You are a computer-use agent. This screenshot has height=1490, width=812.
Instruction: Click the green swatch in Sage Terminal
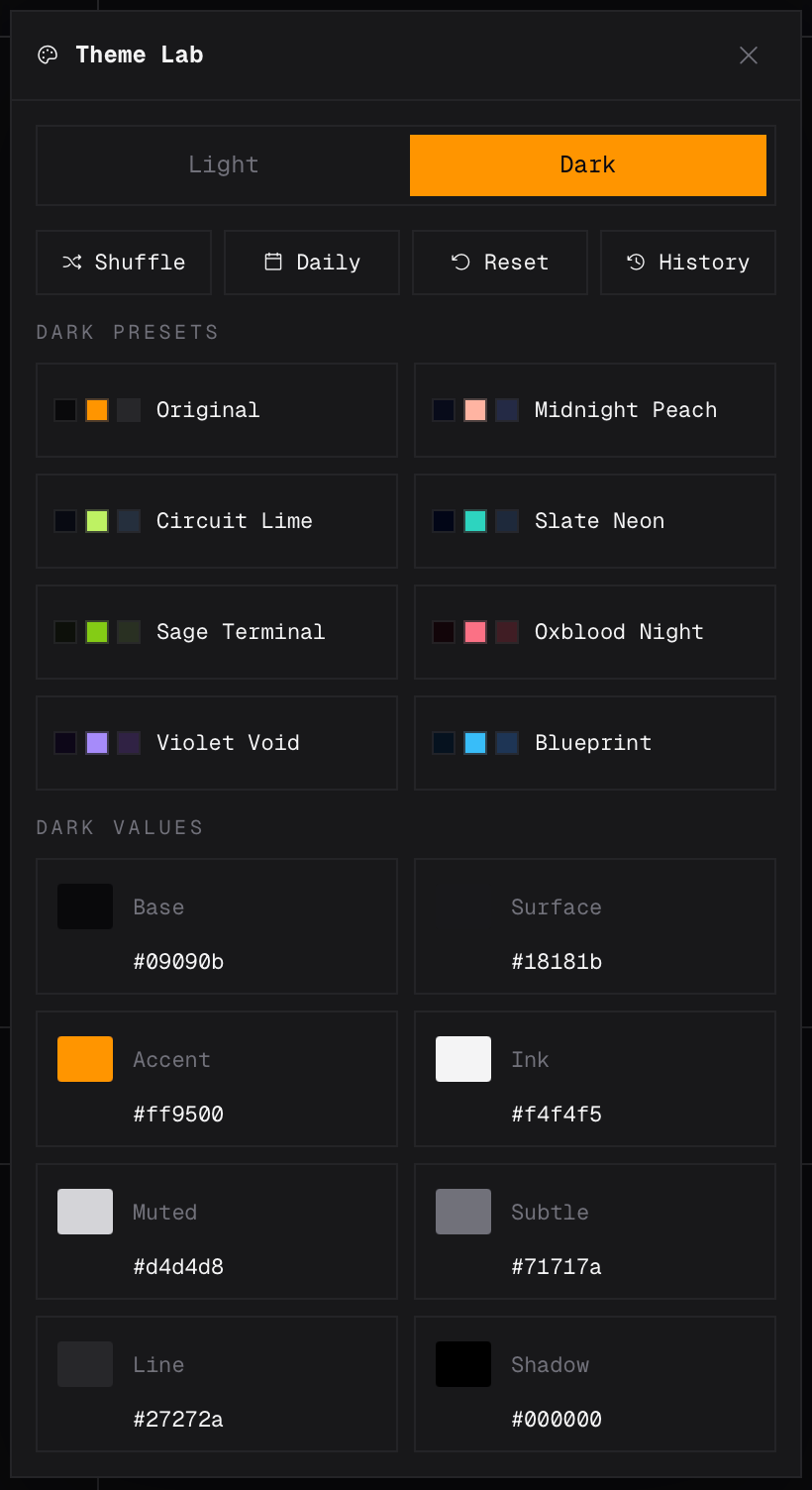click(97, 632)
